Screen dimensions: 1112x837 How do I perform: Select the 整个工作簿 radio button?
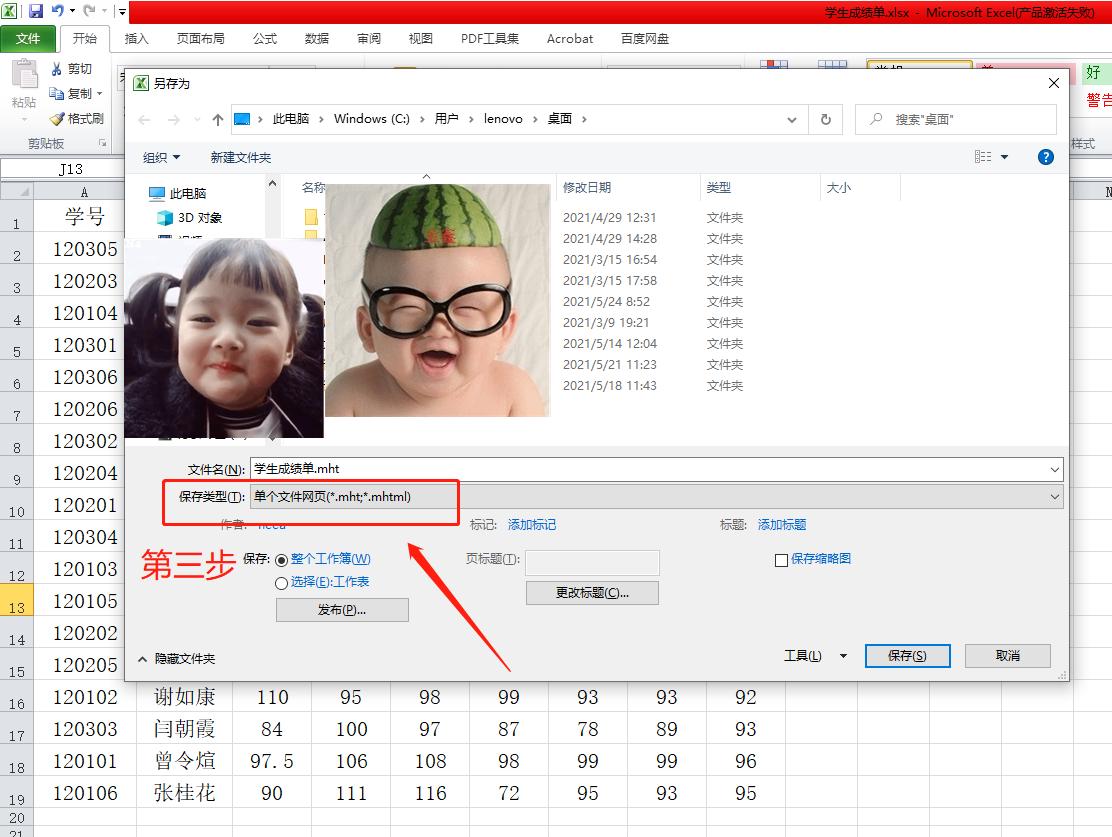tap(282, 559)
